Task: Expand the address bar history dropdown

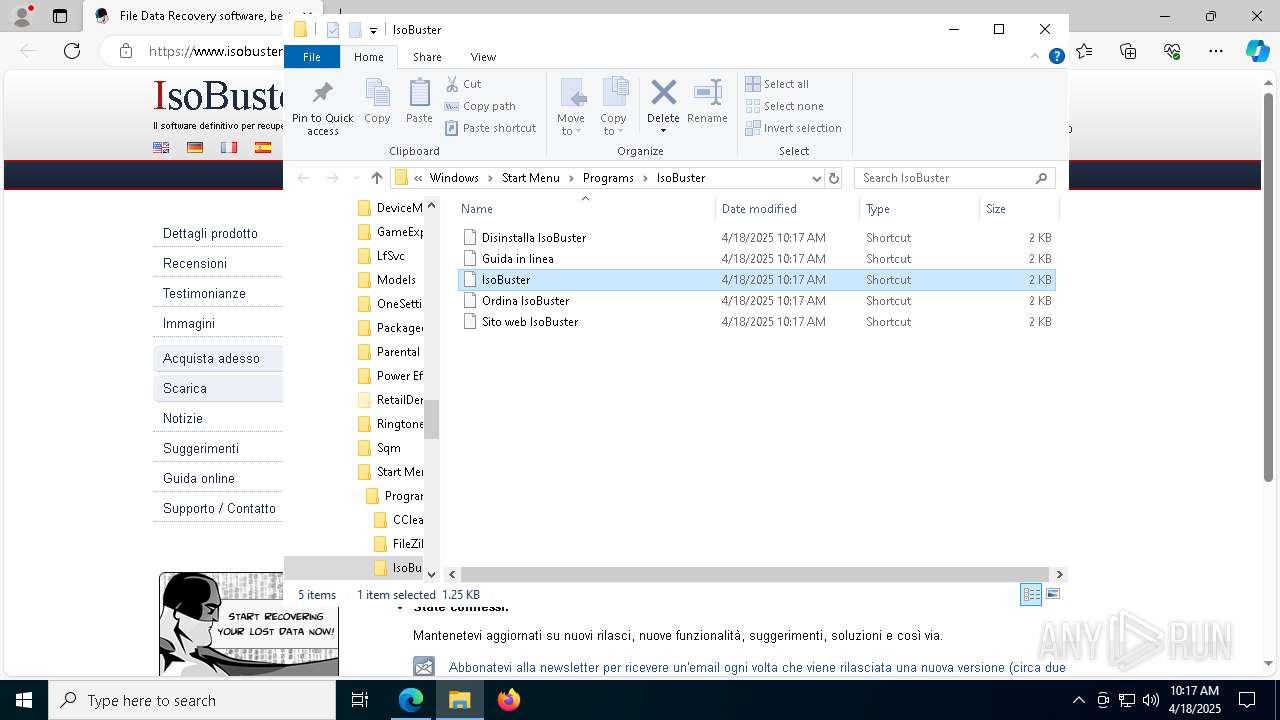Action: click(816, 178)
